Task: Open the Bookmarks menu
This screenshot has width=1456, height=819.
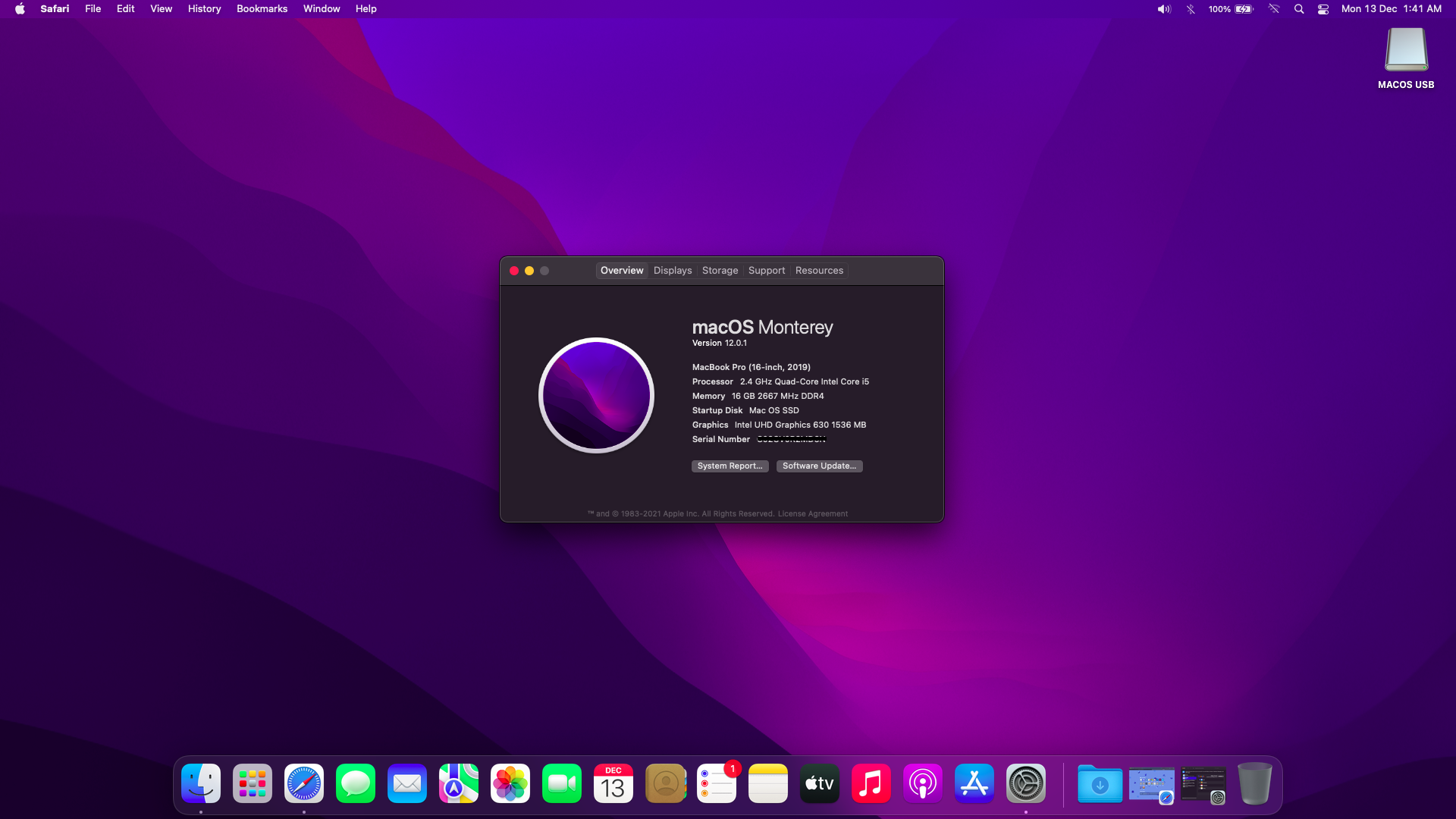Action: [x=262, y=9]
